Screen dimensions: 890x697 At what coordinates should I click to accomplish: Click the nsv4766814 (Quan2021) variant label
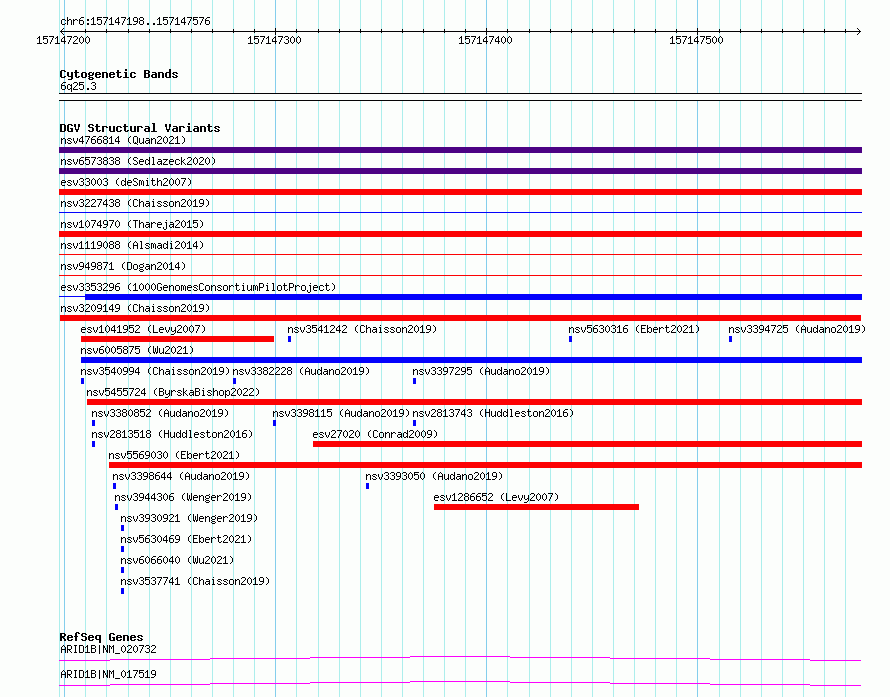pyautogui.click(x=123, y=140)
